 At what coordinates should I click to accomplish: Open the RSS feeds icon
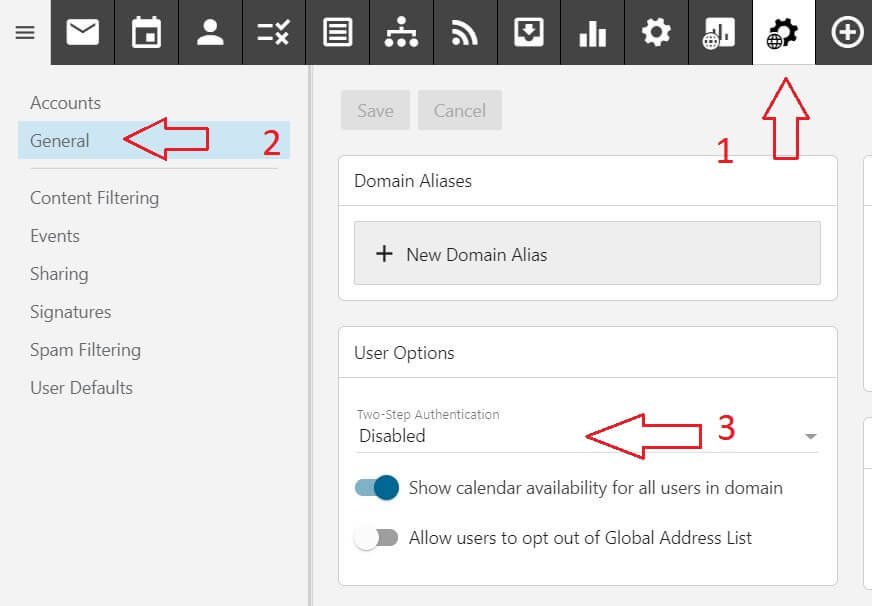click(x=465, y=32)
